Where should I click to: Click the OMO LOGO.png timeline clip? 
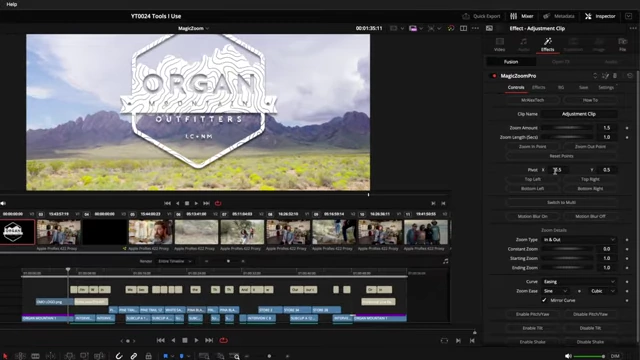[x=55, y=302]
